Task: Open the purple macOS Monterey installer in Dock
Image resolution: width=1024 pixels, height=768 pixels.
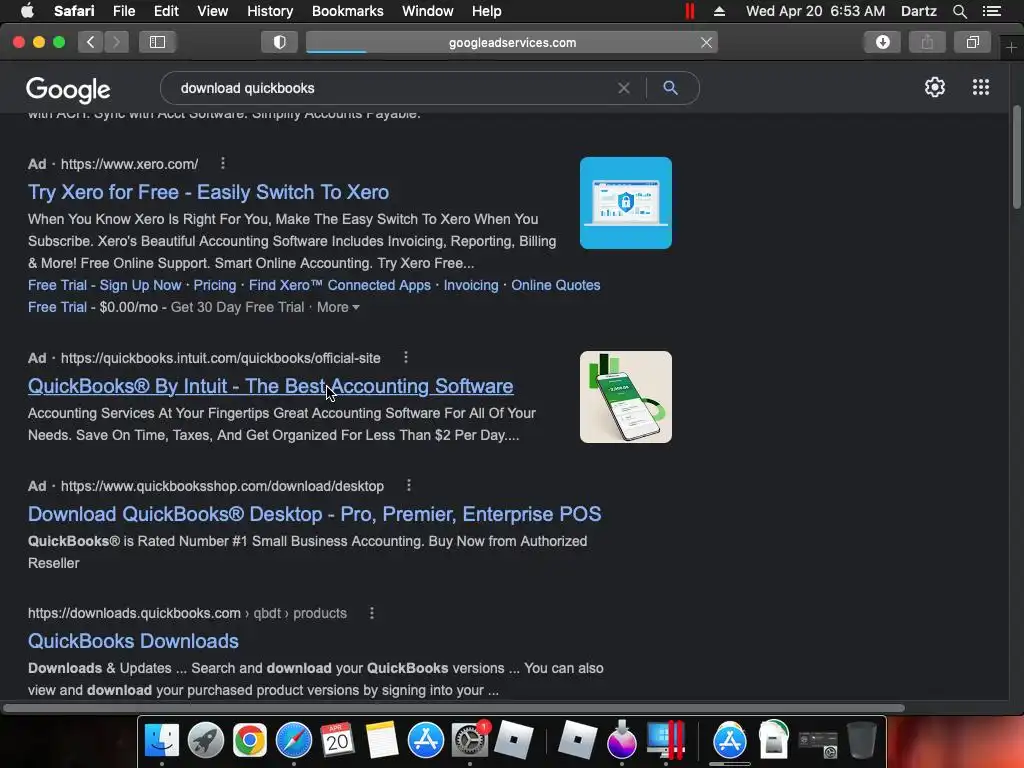Action: [x=621, y=740]
